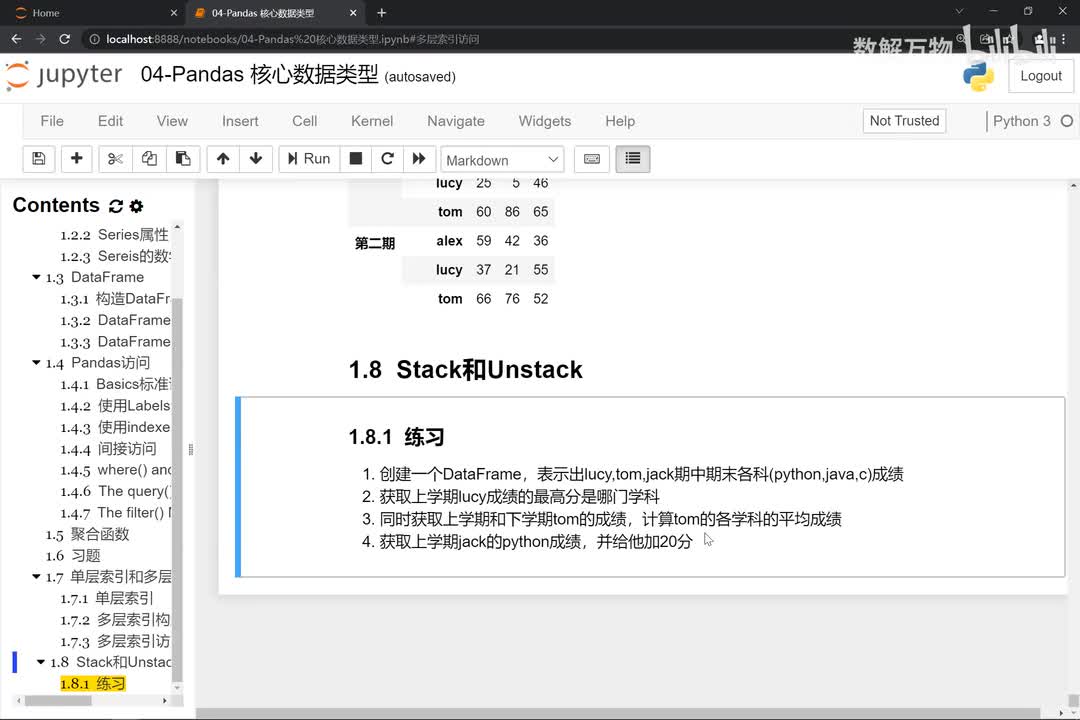The image size is (1080, 720).
Task: Go to 1.7.1 单层索引 in contents
Action: (107, 598)
